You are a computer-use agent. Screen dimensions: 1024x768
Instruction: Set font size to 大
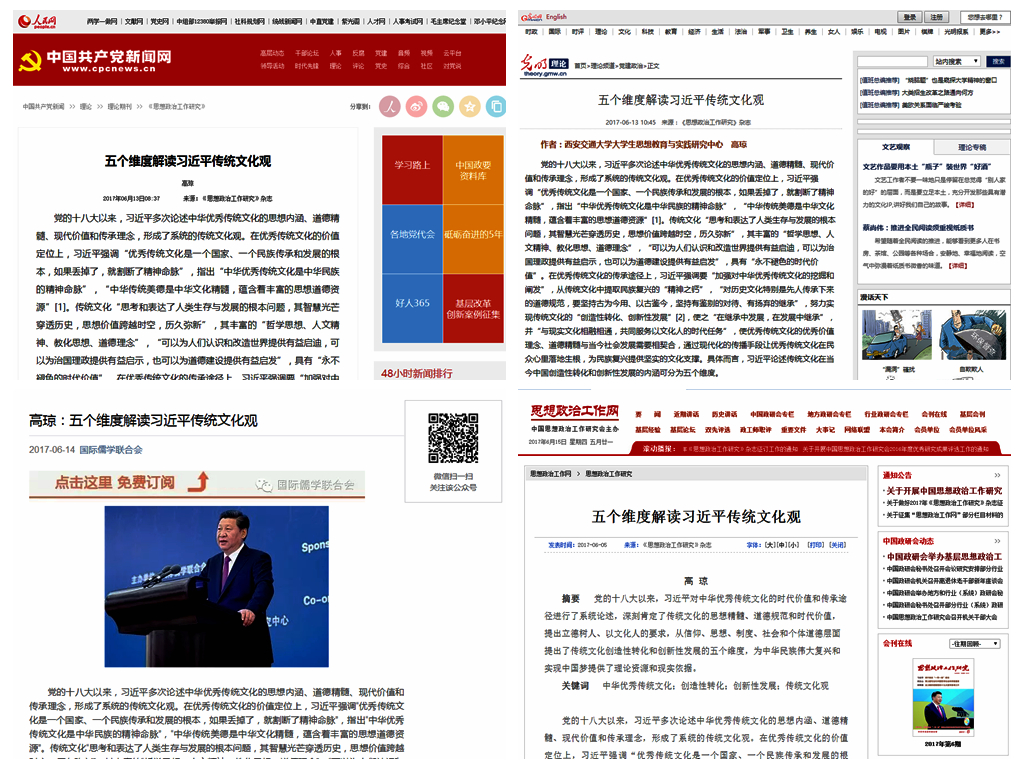click(771, 545)
